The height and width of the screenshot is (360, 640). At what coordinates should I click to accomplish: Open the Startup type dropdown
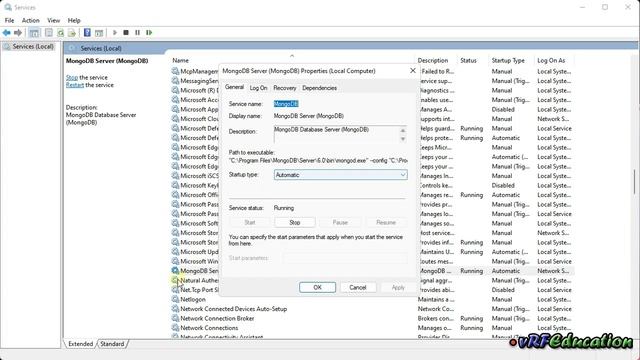point(340,175)
